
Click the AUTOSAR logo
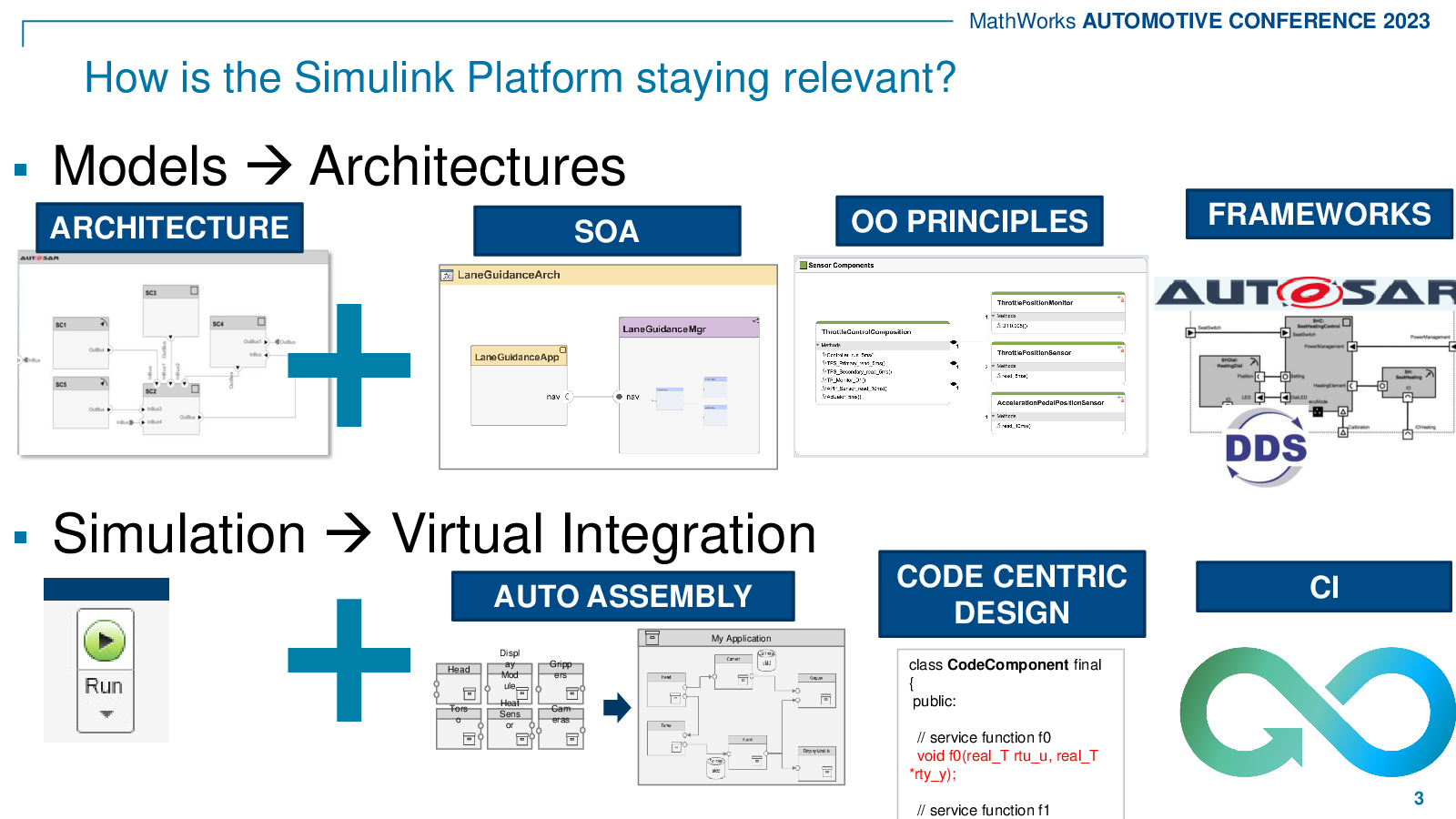coord(1306,293)
